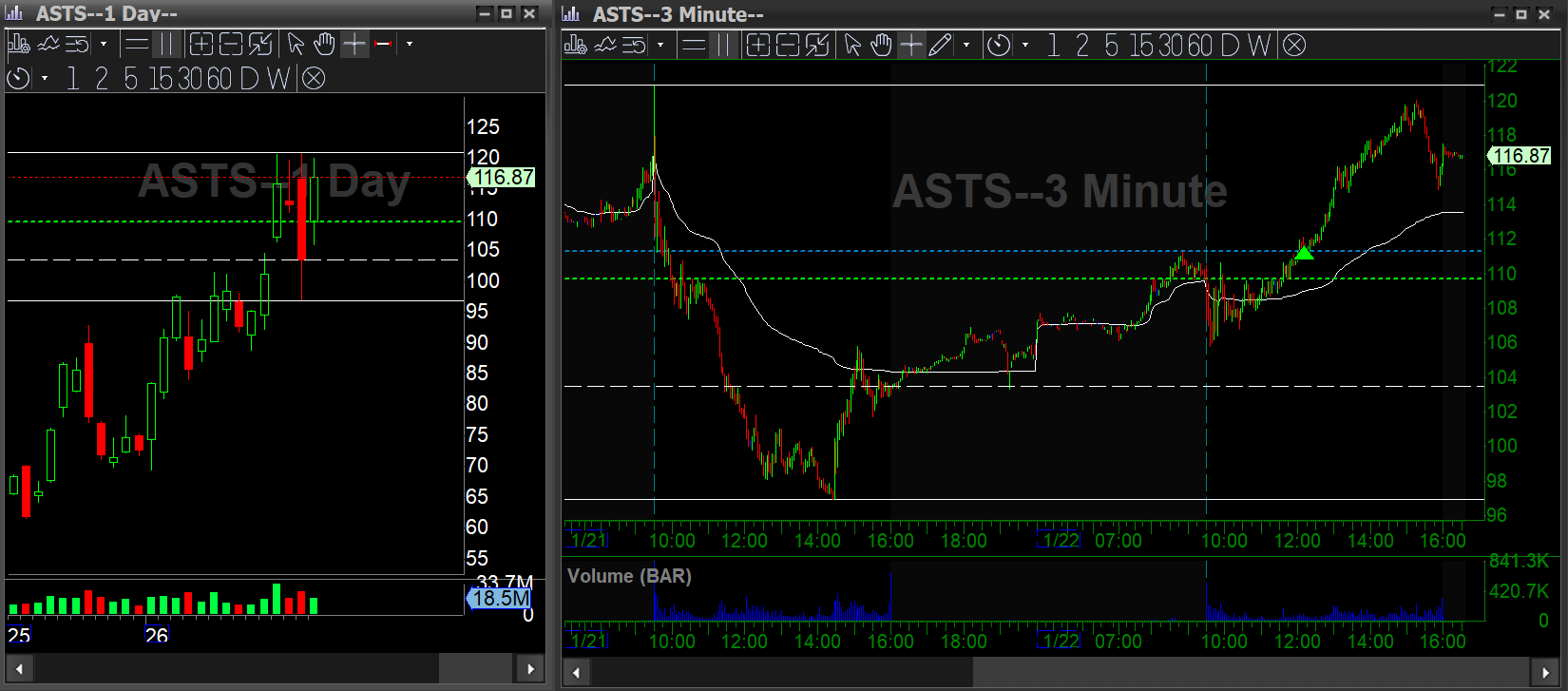1568x691 pixels.
Task: Expand the clock dropdown in the 1 Day chart
Action: point(45,79)
